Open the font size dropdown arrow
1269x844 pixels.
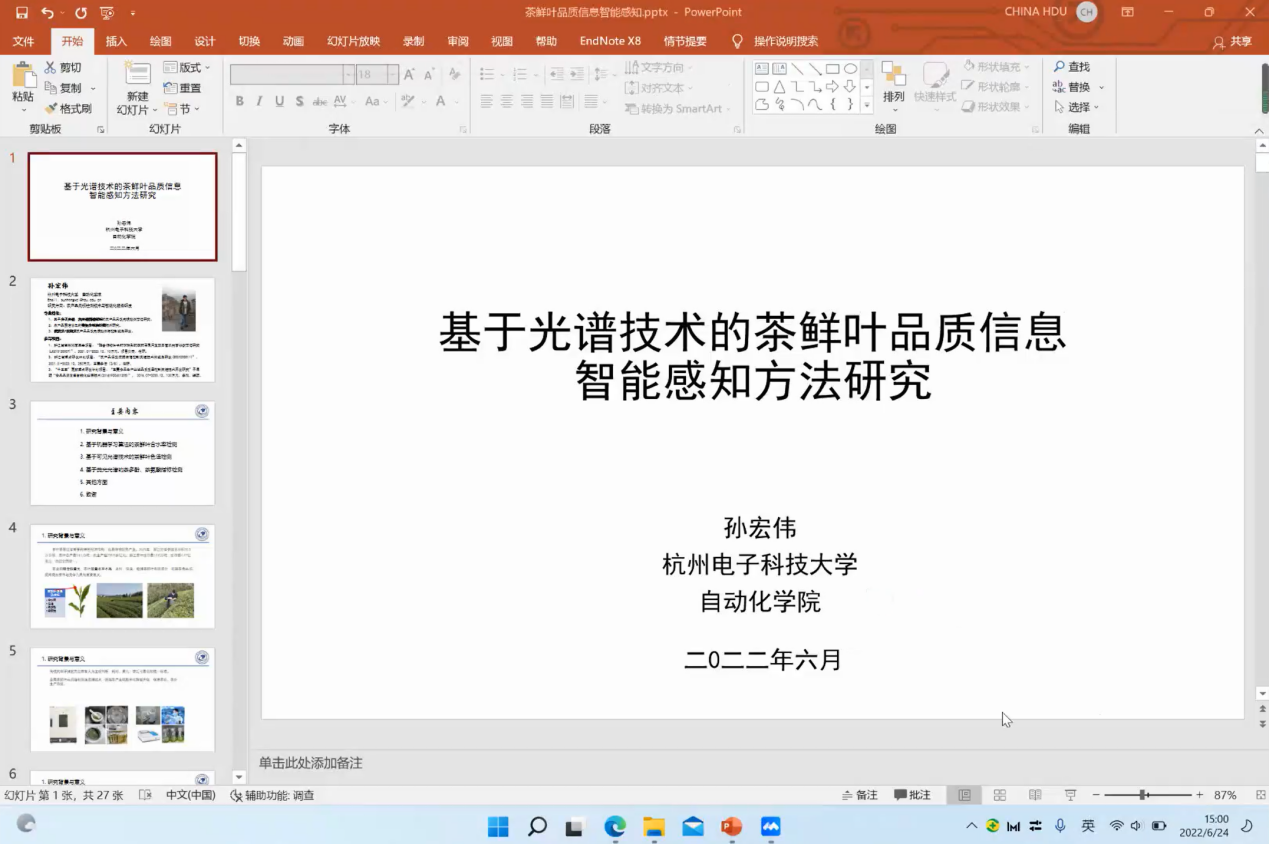click(x=393, y=75)
